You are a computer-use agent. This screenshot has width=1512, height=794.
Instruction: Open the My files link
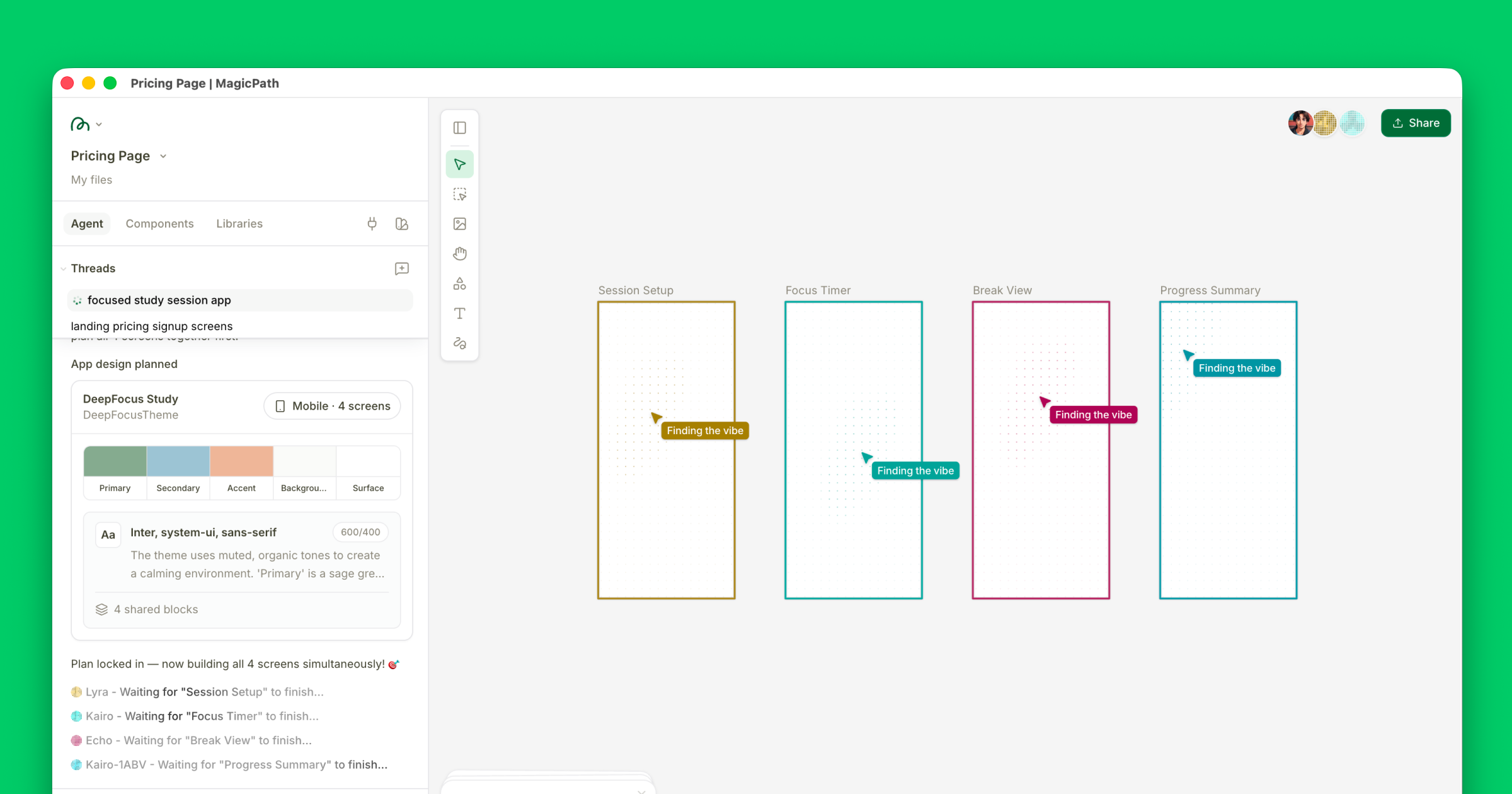click(x=91, y=180)
